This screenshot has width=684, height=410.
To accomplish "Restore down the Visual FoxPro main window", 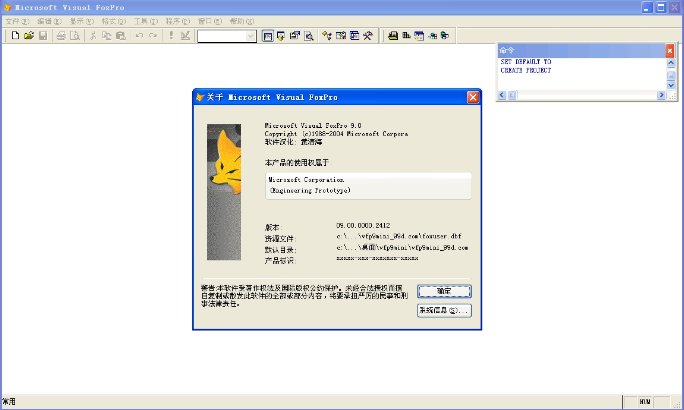I will tap(661, 7).
